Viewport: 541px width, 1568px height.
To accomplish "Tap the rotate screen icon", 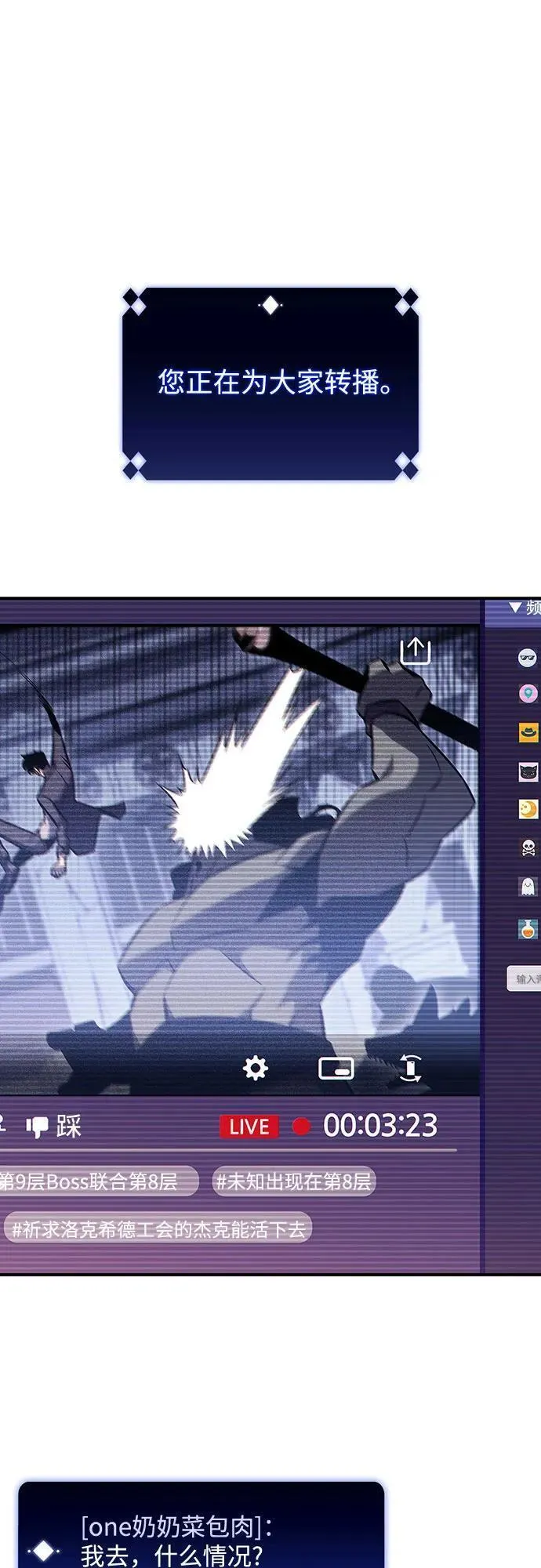I will 410,1068.
